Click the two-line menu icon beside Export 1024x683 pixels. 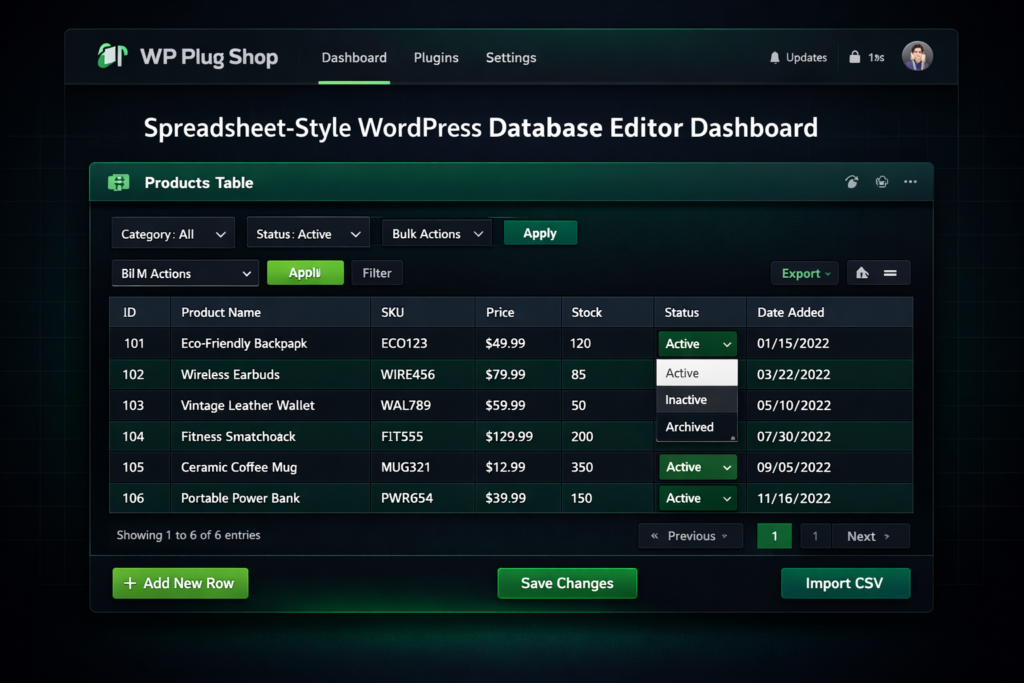(x=890, y=273)
